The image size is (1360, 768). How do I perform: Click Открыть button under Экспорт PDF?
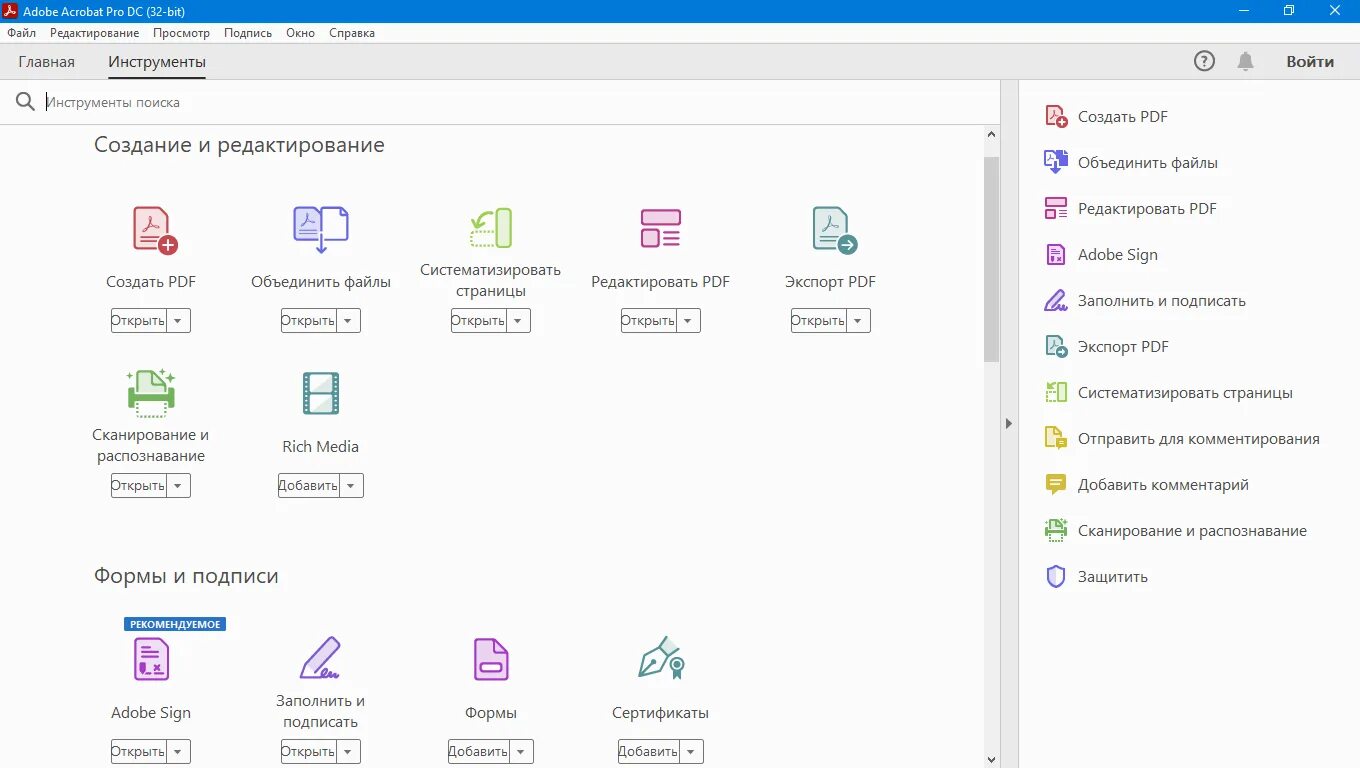click(x=818, y=321)
